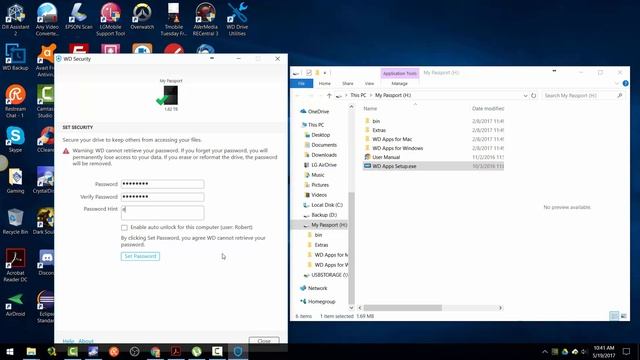Sort files by the Name column header
Viewport: 640px width, 360px height.
[370, 109]
